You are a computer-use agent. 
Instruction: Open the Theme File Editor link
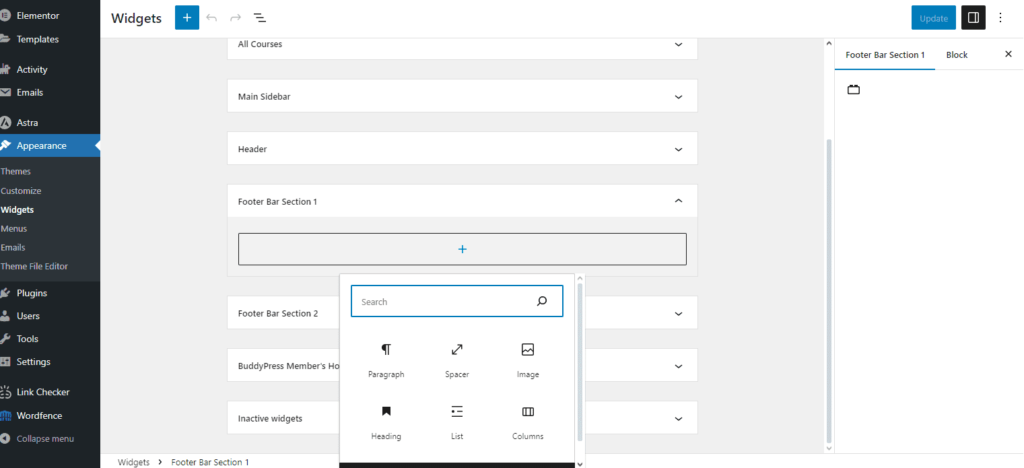35,266
